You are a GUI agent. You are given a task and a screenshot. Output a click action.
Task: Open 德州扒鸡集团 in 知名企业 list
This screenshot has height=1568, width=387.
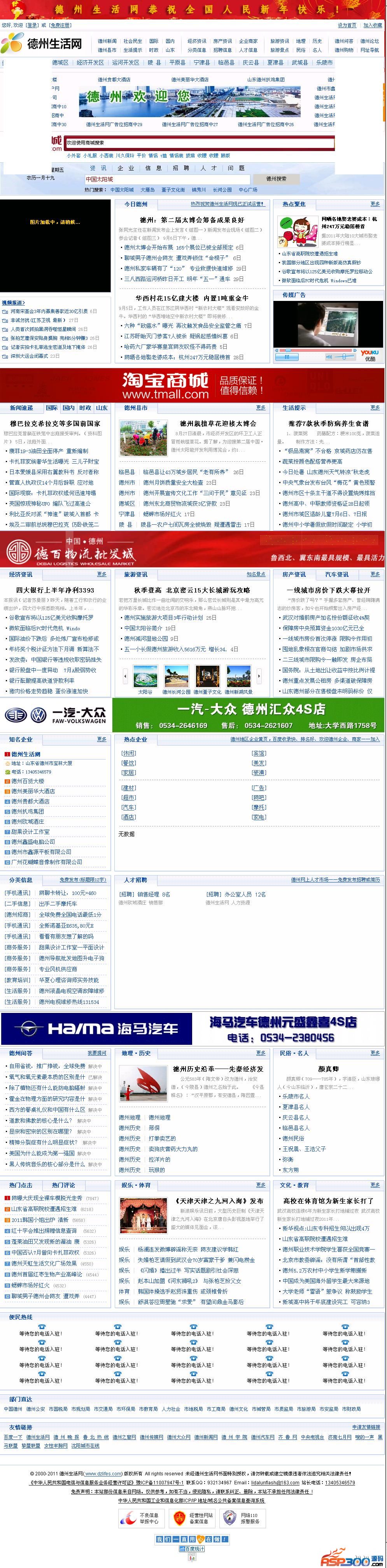coord(27,811)
